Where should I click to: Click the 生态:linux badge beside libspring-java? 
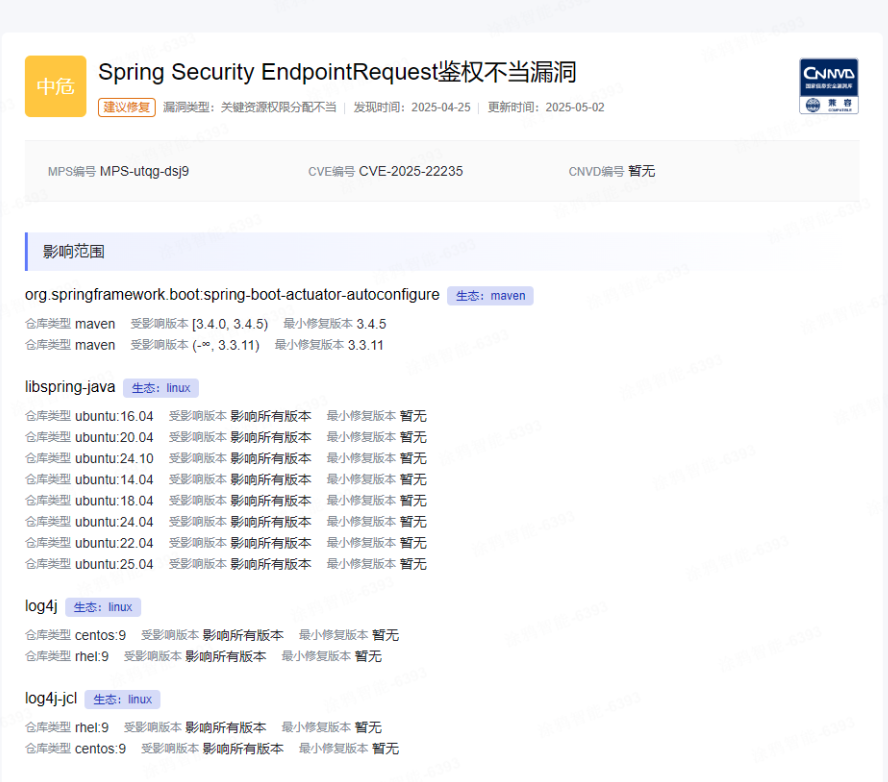point(161,387)
